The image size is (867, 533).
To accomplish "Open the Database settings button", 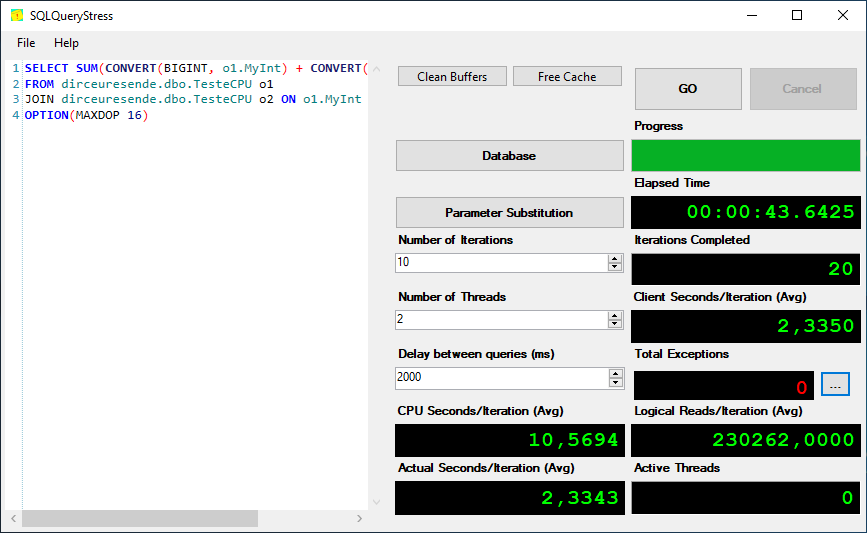I will pos(509,156).
